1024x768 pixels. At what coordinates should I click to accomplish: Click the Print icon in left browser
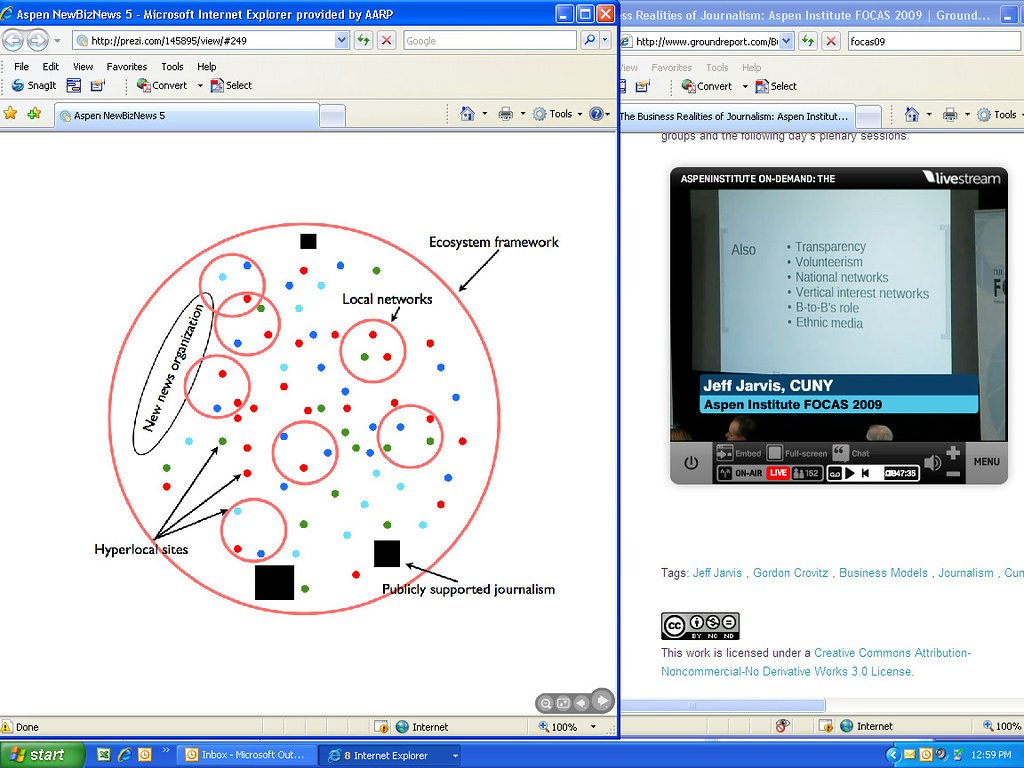[x=505, y=114]
